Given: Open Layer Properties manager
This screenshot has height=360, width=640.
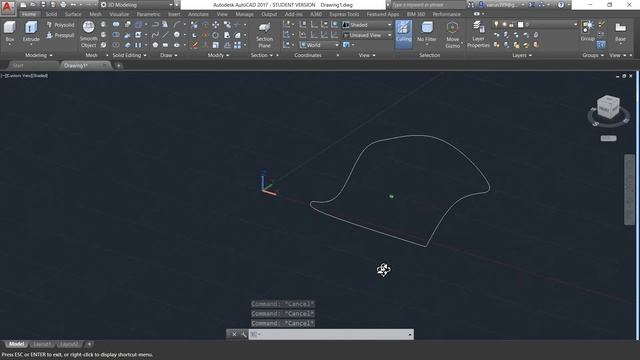Looking at the screenshot, I should tap(478, 34).
